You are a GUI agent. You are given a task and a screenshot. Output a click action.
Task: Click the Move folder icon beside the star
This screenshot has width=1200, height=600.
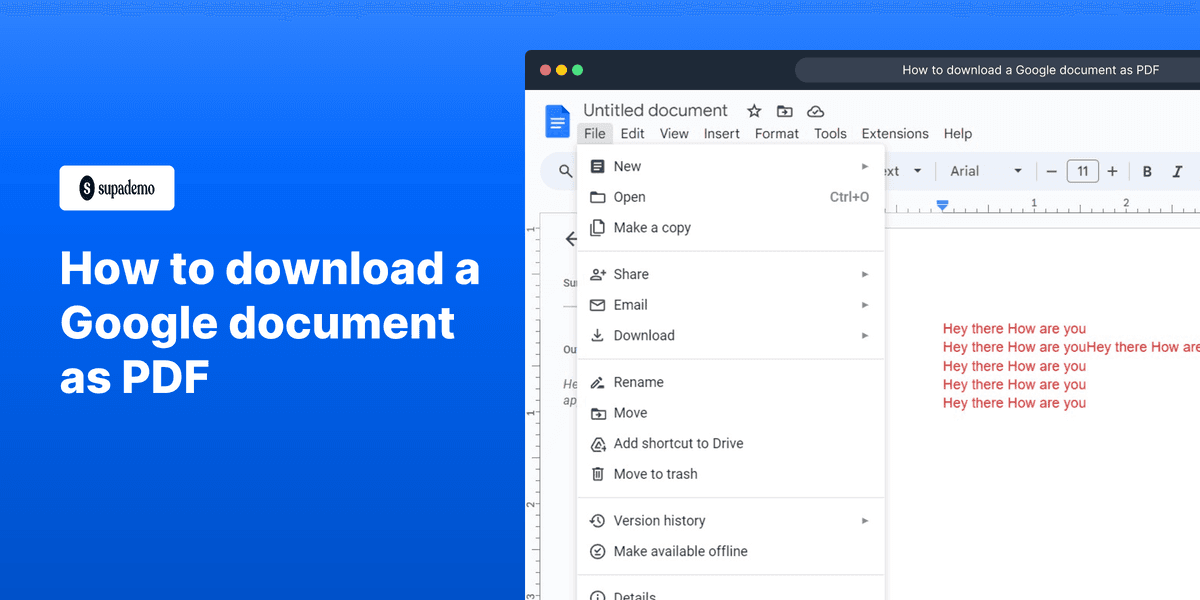[x=784, y=111]
